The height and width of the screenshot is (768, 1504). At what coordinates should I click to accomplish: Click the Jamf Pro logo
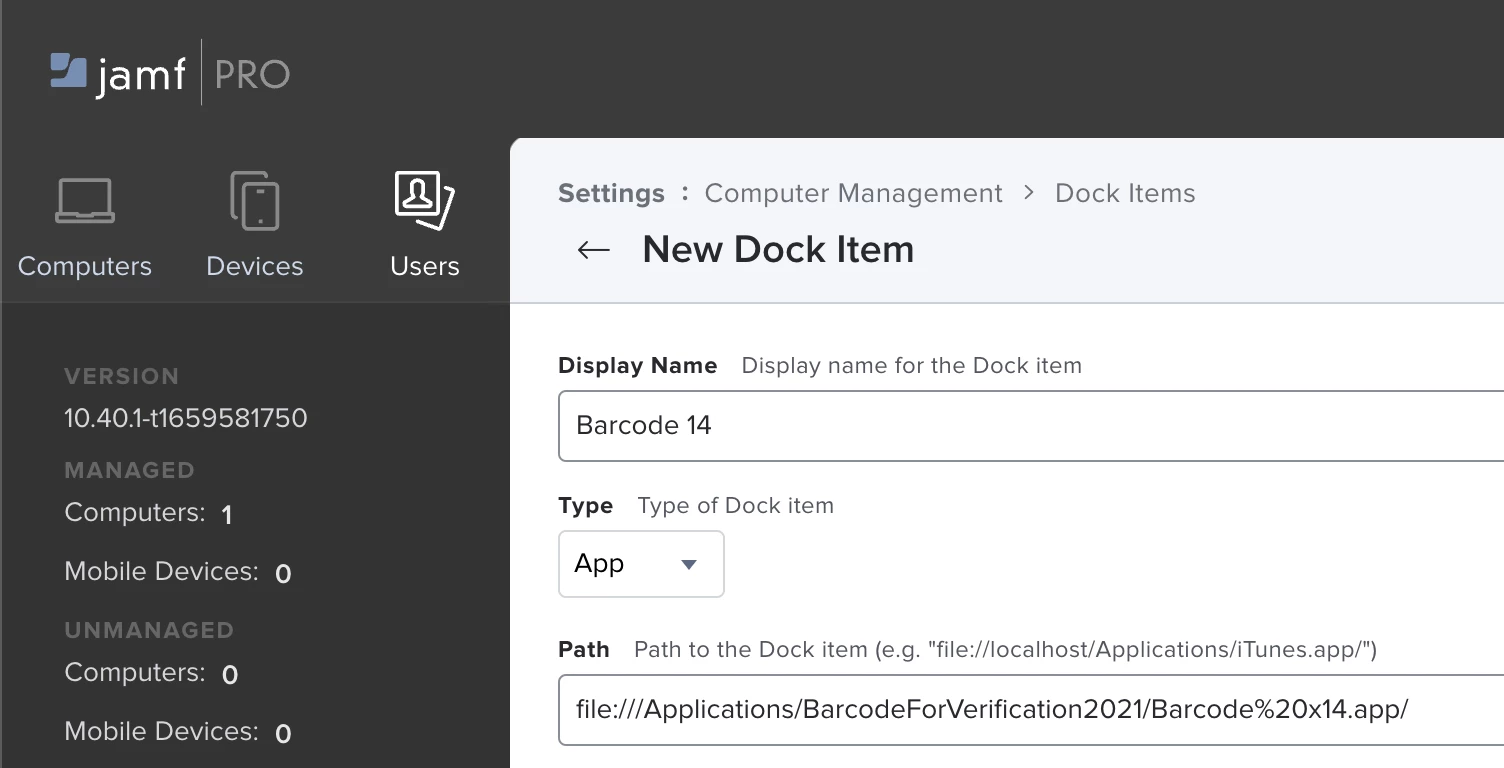(x=170, y=73)
